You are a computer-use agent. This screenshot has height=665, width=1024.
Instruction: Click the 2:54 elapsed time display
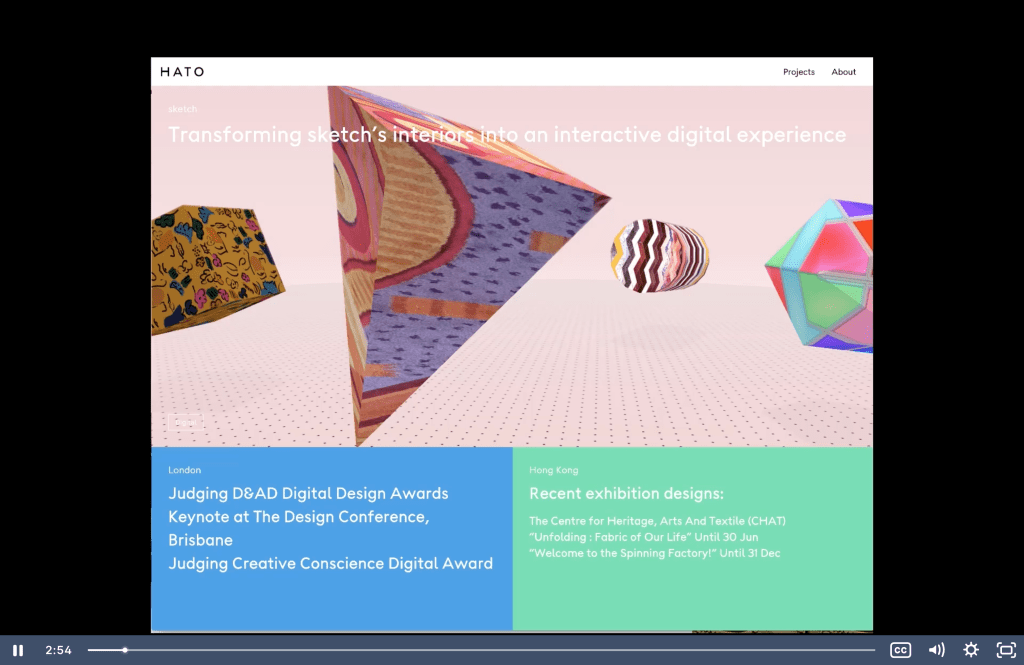click(x=58, y=650)
